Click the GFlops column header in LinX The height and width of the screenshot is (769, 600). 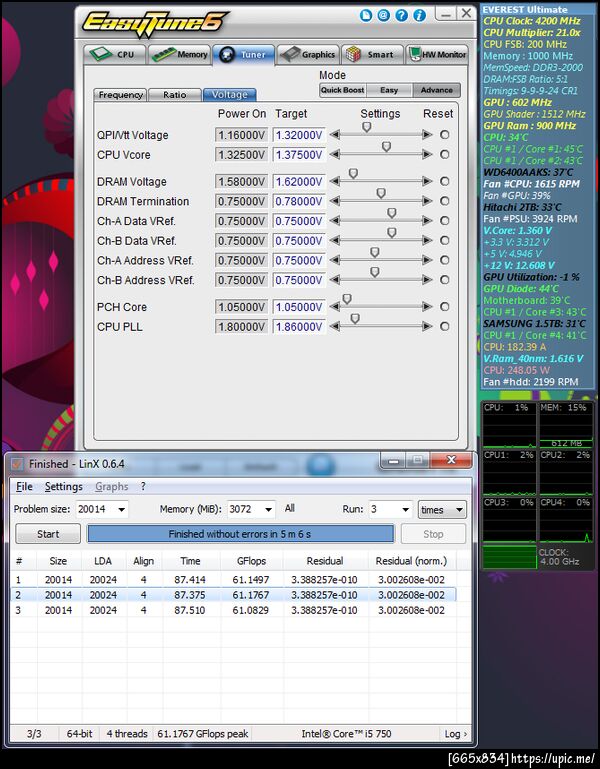point(251,561)
